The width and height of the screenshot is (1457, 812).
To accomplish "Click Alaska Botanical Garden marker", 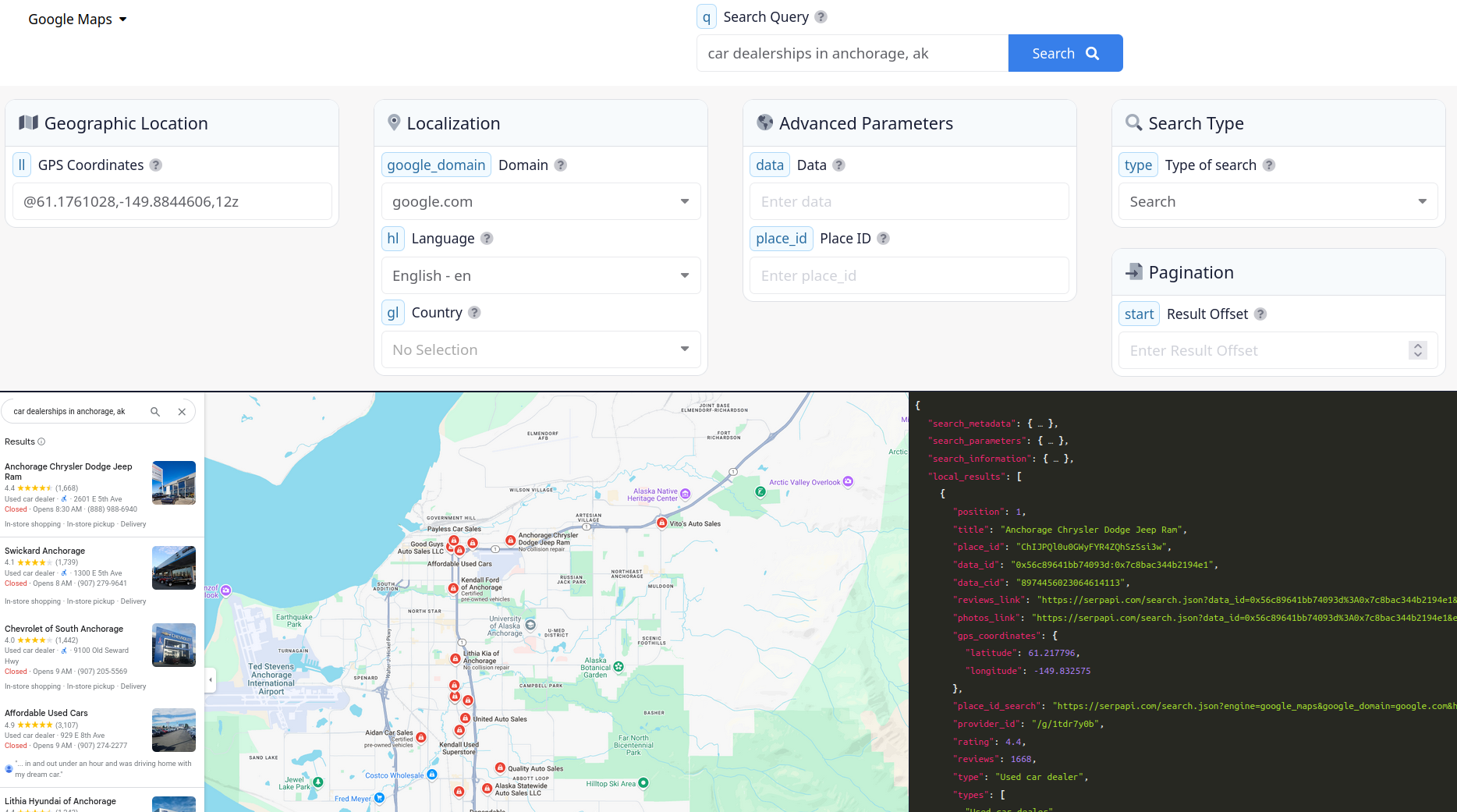I will (x=619, y=667).
